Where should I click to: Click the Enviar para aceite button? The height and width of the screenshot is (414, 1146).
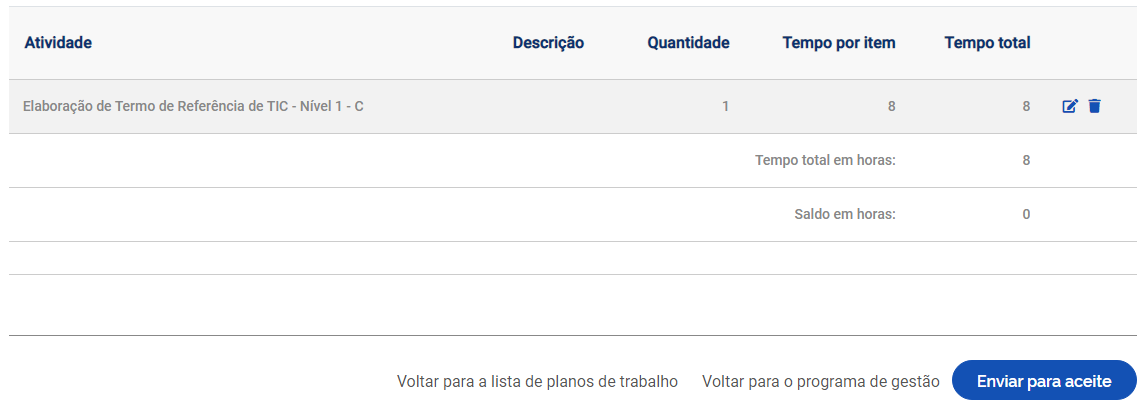coord(1044,381)
